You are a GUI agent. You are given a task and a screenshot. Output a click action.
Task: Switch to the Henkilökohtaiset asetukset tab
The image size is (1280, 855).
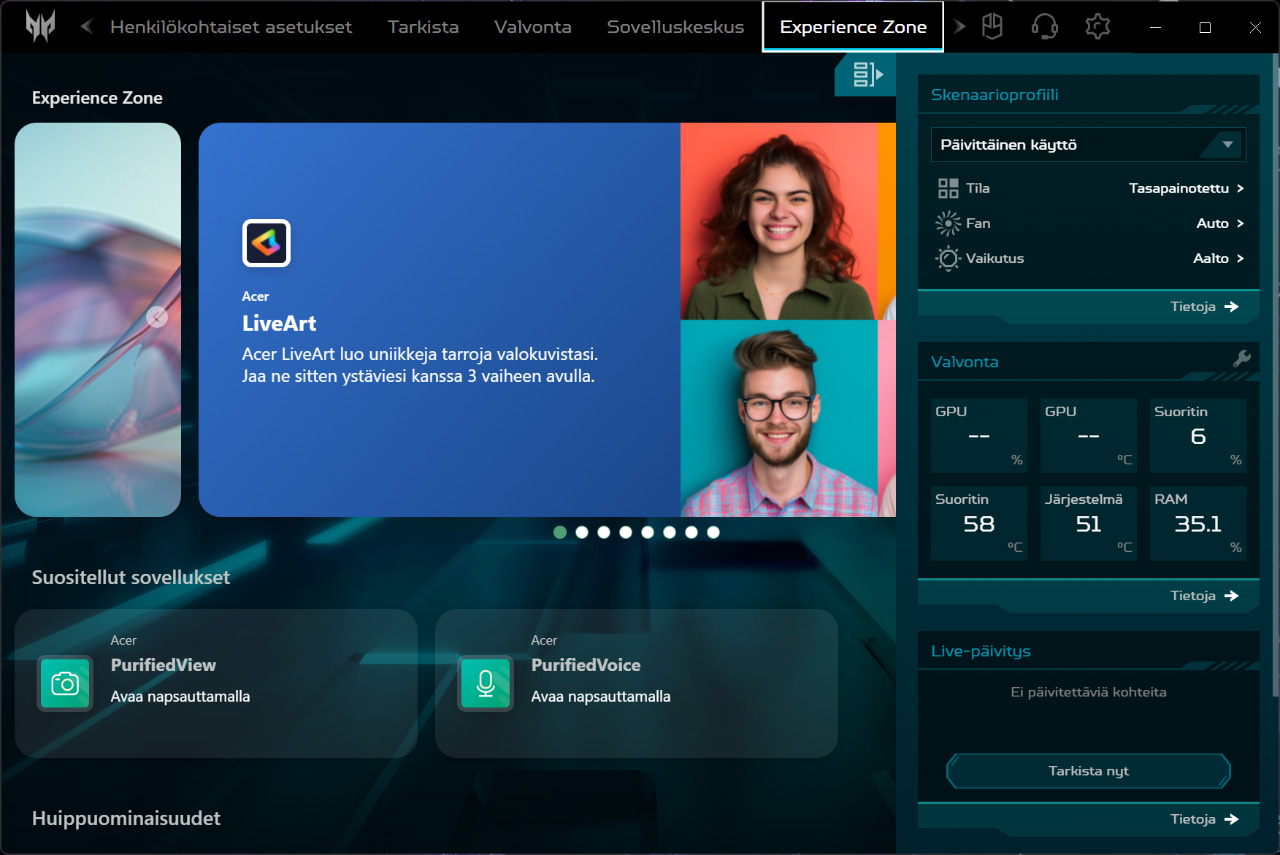point(231,27)
